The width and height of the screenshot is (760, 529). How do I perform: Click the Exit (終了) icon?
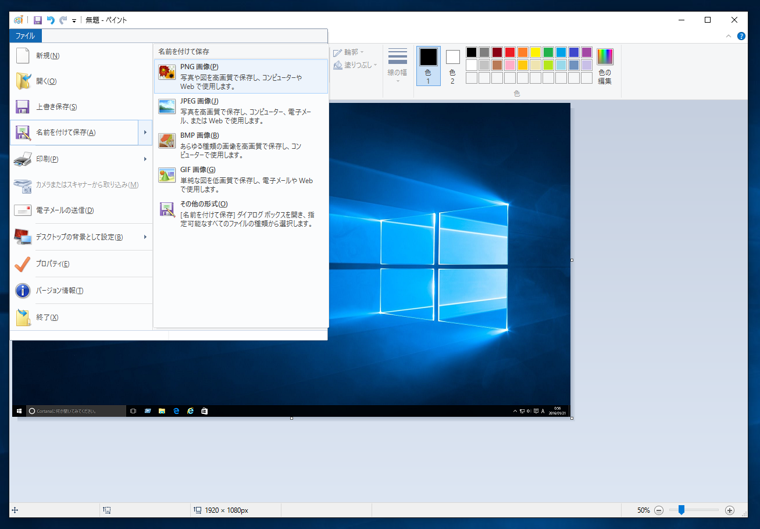tap(23, 317)
